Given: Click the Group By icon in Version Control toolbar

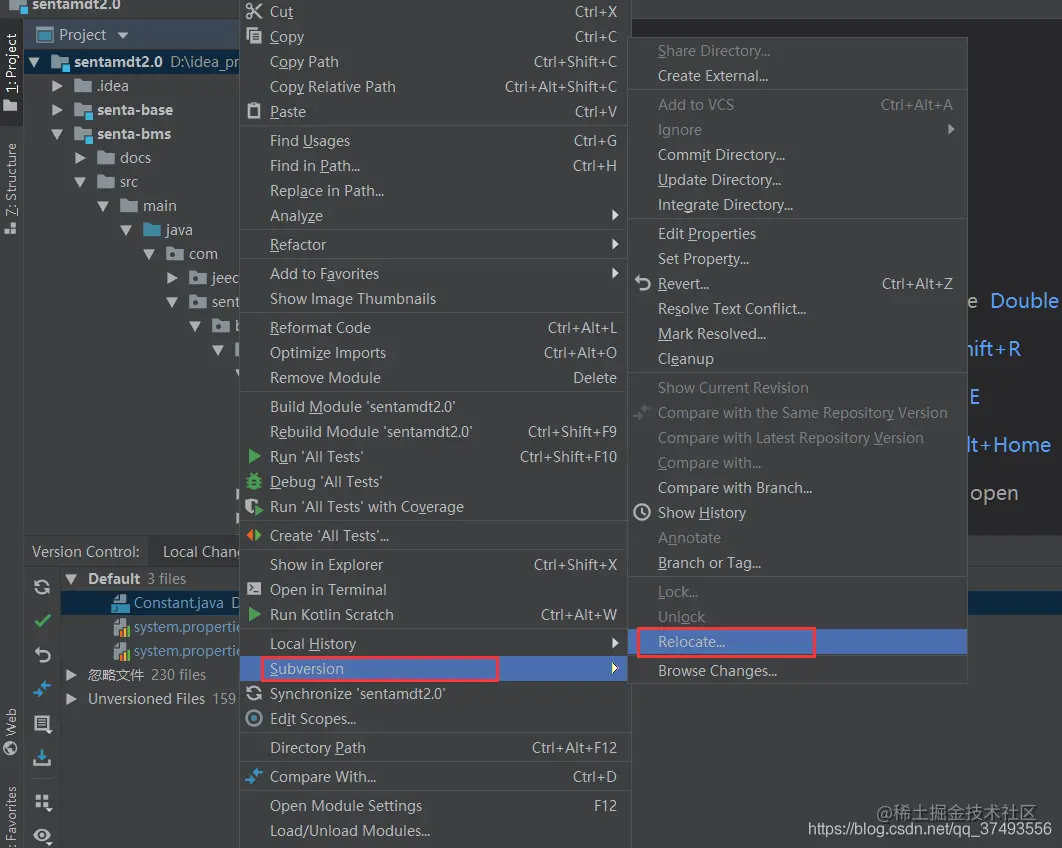Looking at the screenshot, I should (x=43, y=803).
